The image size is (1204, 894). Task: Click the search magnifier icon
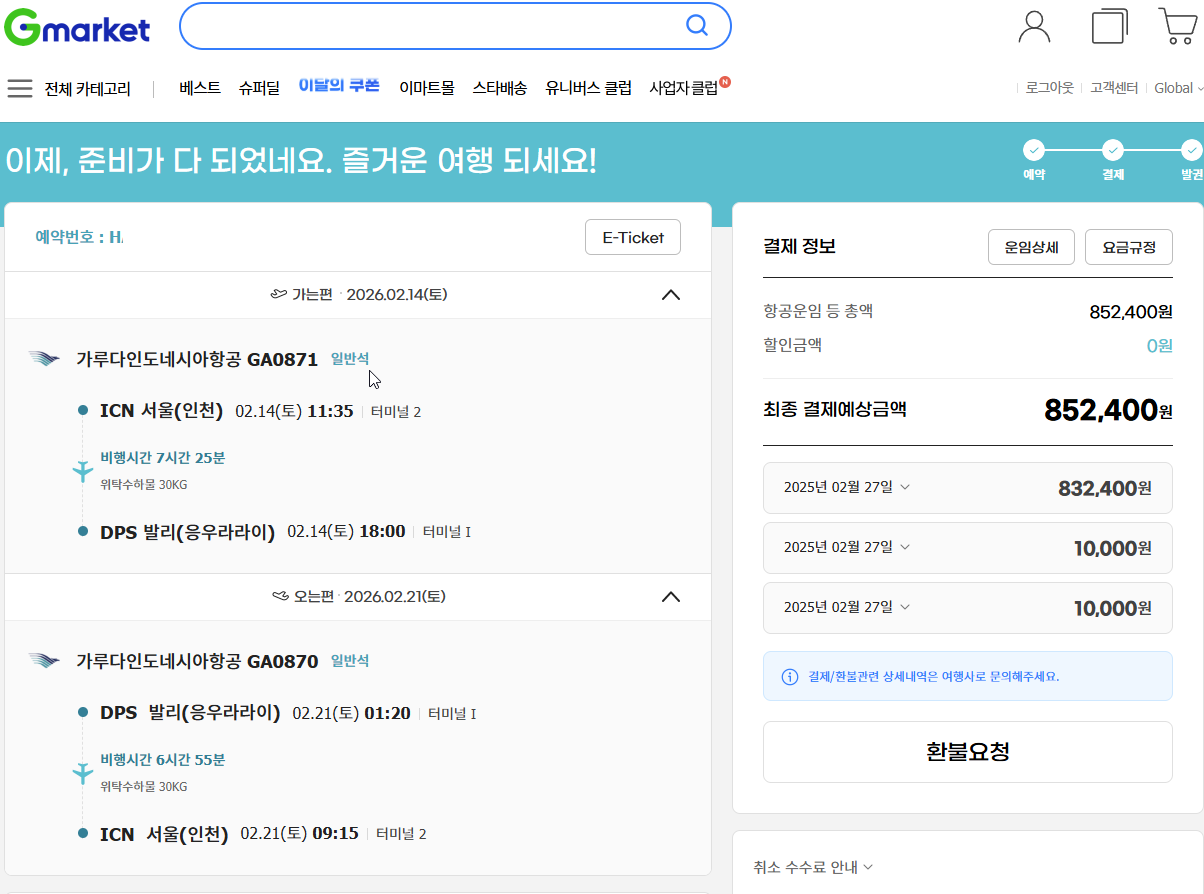(696, 26)
